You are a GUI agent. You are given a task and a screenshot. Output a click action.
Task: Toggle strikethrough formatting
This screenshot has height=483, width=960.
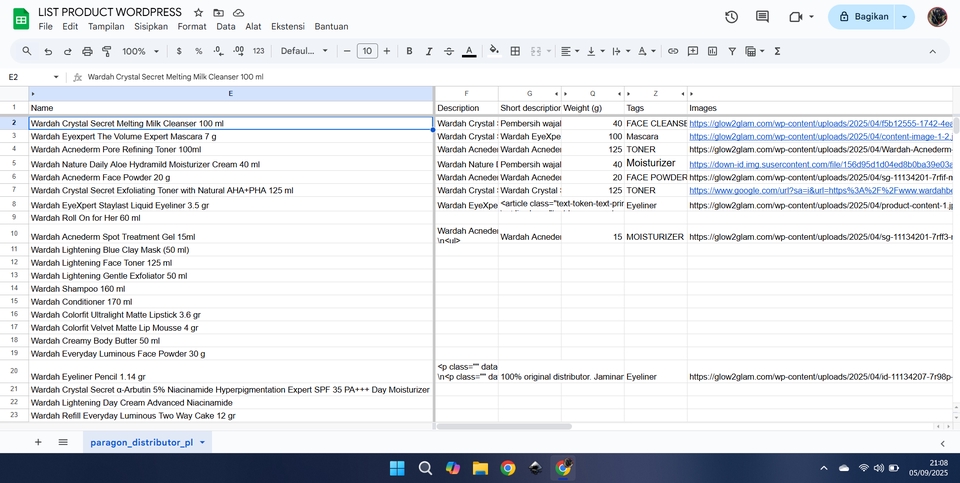click(x=449, y=51)
